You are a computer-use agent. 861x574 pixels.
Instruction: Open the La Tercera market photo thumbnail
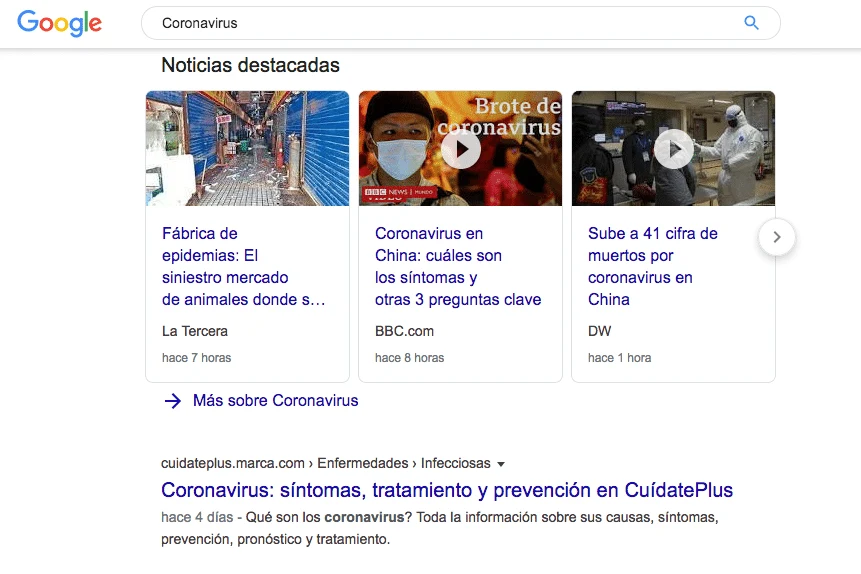click(x=247, y=148)
